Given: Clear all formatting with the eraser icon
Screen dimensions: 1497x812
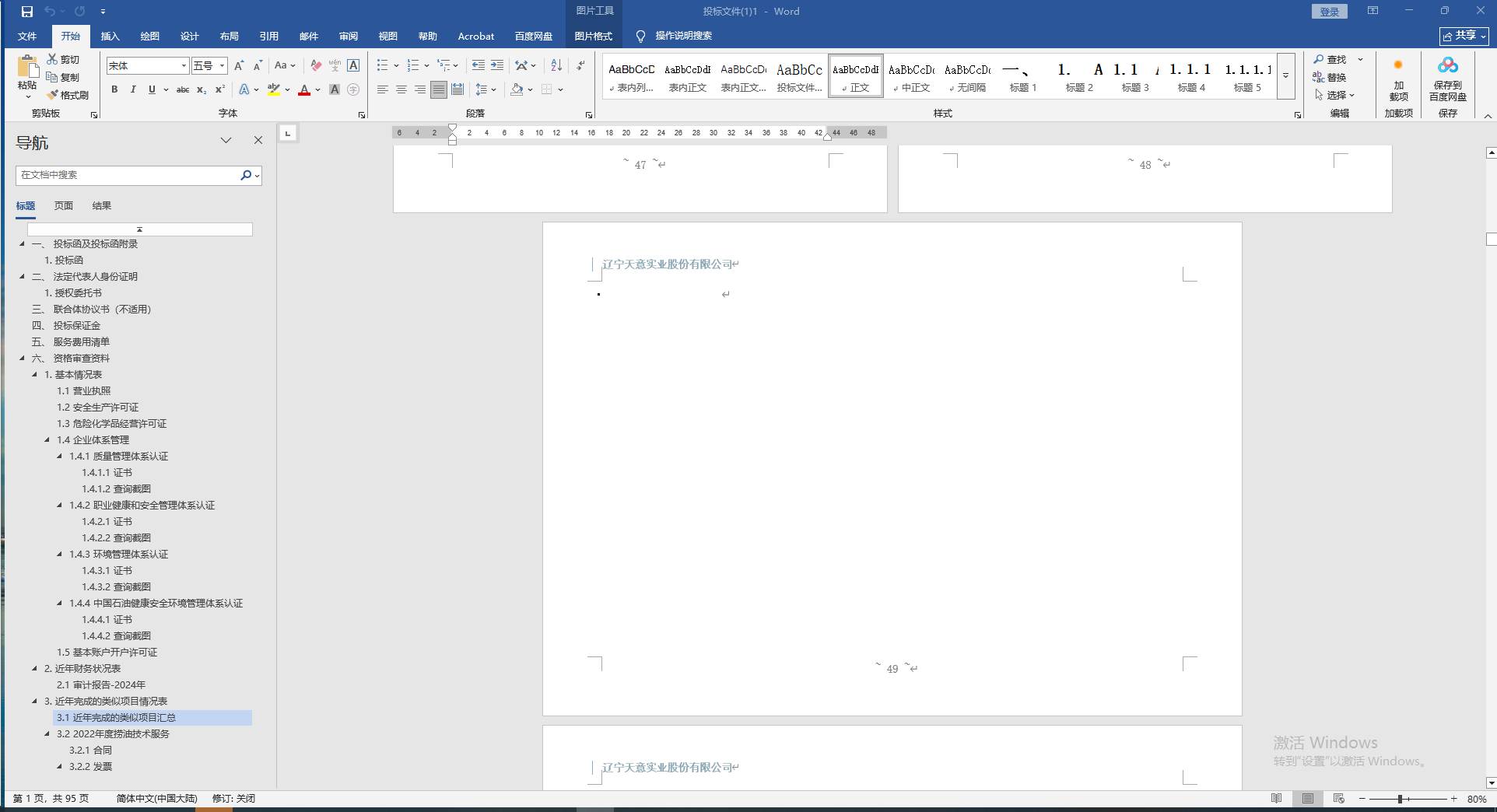Looking at the screenshot, I should click(x=316, y=65).
